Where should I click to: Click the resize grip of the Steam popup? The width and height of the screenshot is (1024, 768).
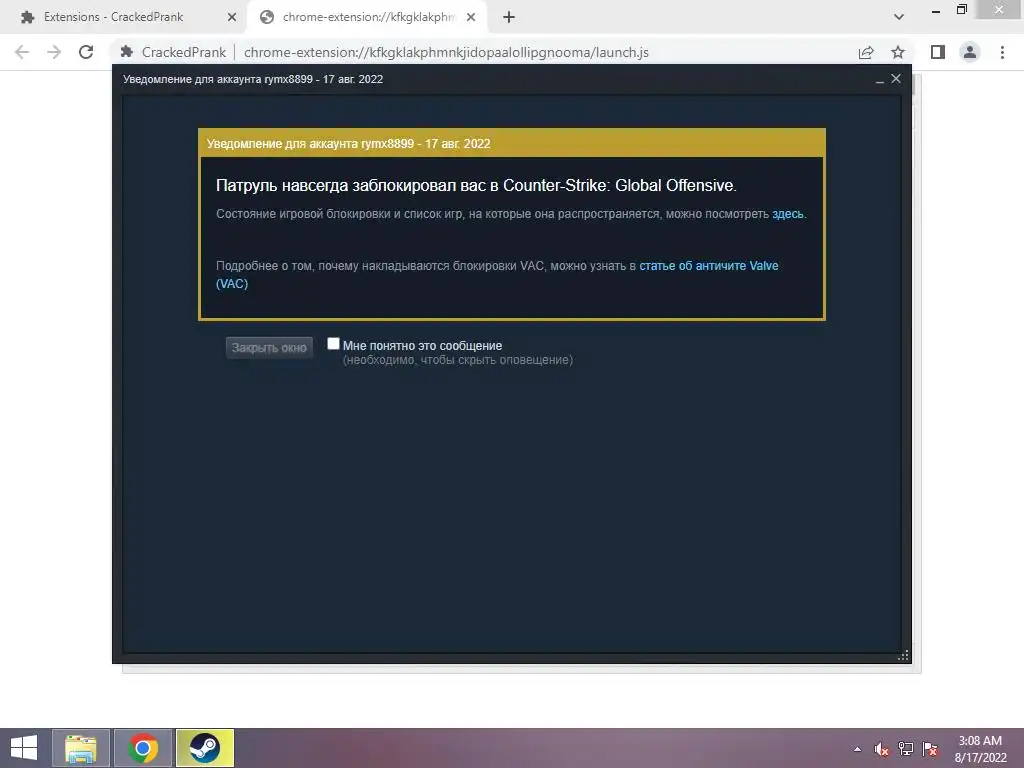point(903,656)
